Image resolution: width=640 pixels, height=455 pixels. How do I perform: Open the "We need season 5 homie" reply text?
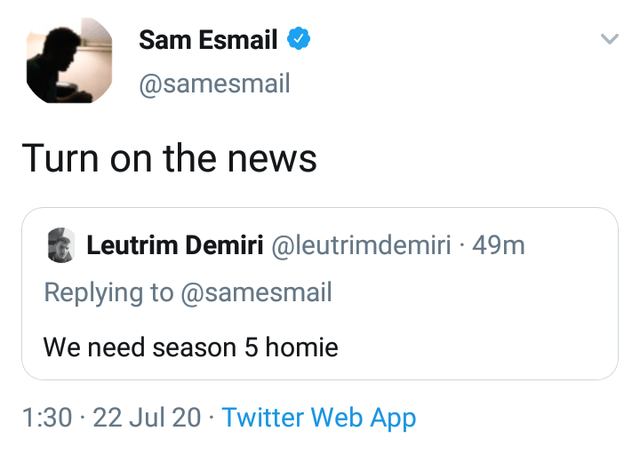pyautogui.click(x=191, y=347)
